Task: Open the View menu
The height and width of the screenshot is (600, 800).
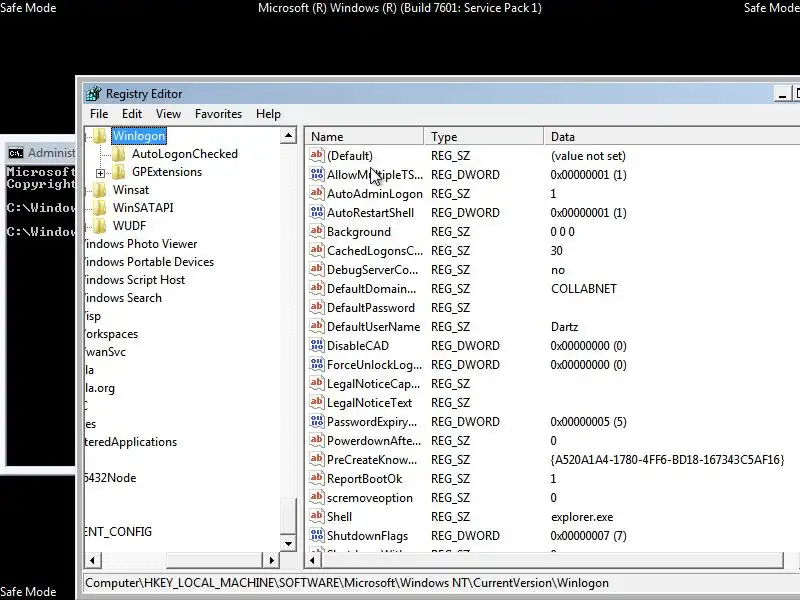Action: point(168,114)
